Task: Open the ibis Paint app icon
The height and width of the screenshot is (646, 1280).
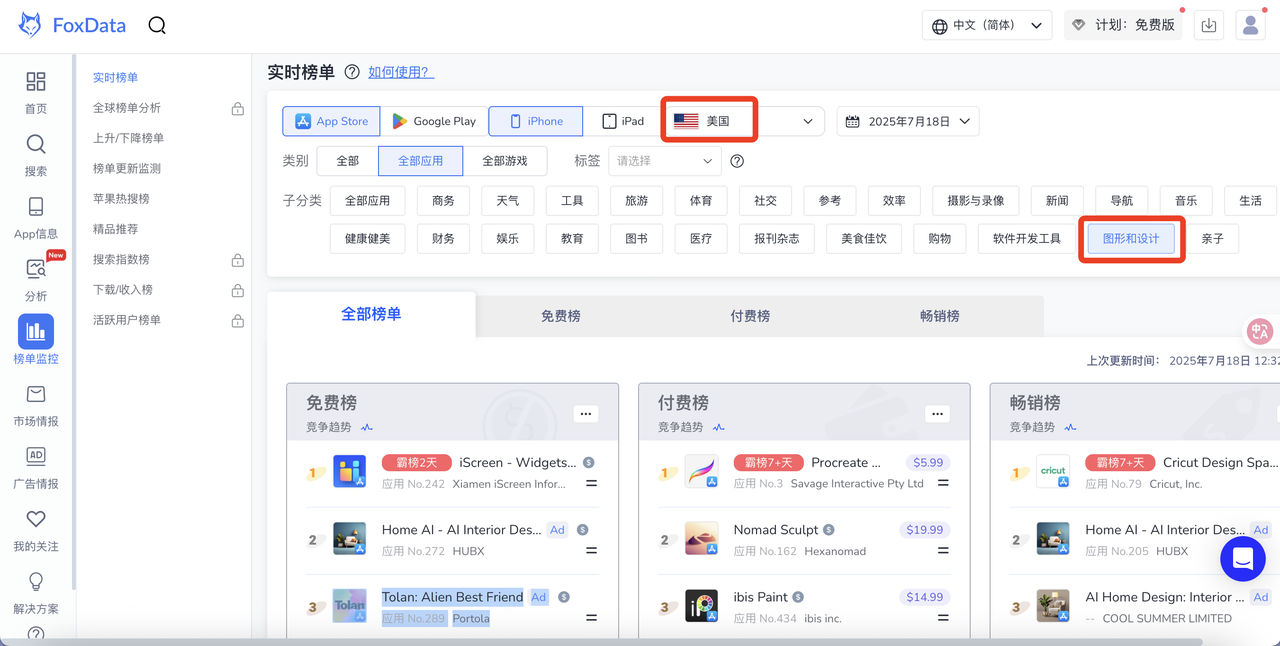Action: 702,606
